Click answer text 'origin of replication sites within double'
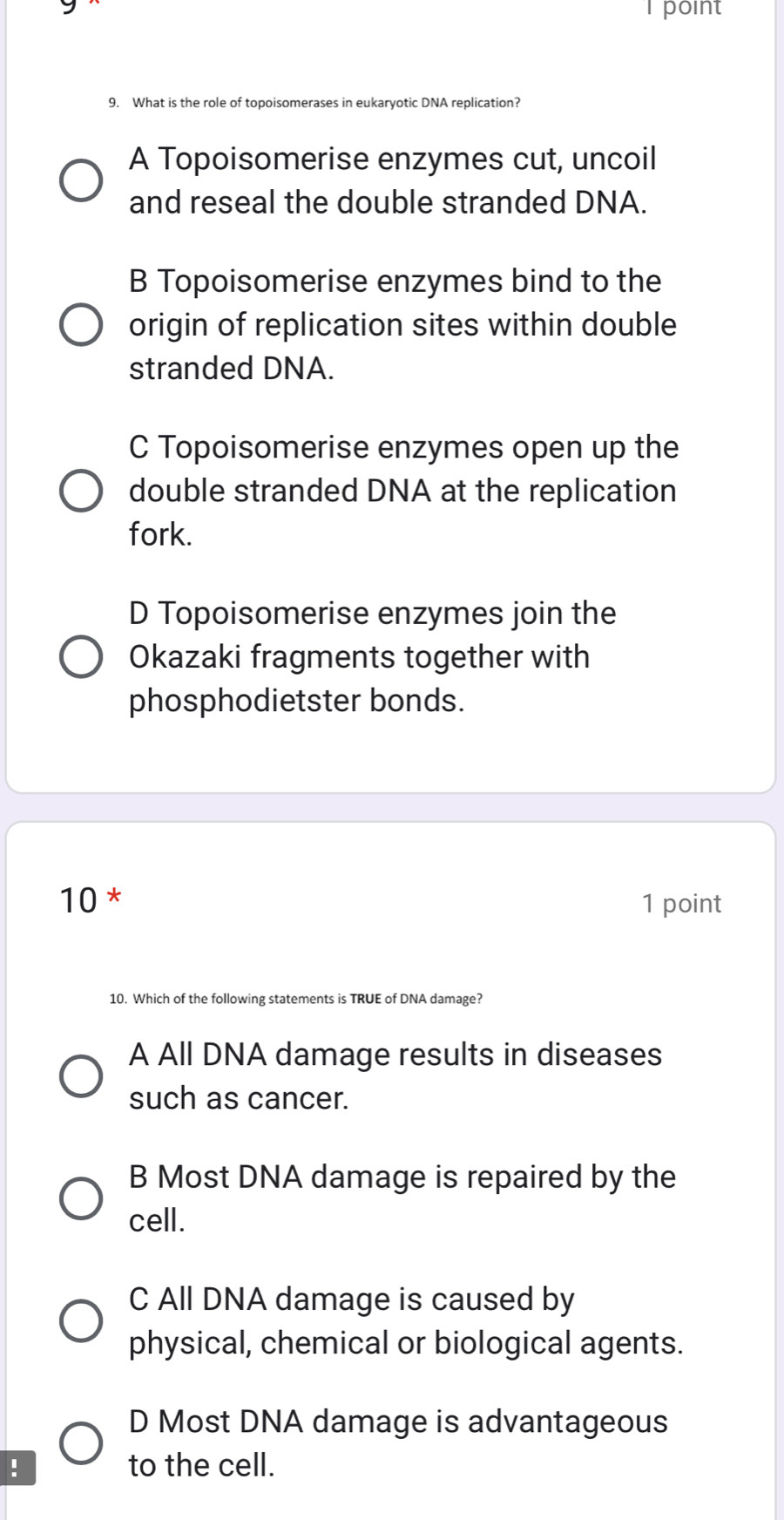The width and height of the screenshot is (784, 1520). coord(402,325)
